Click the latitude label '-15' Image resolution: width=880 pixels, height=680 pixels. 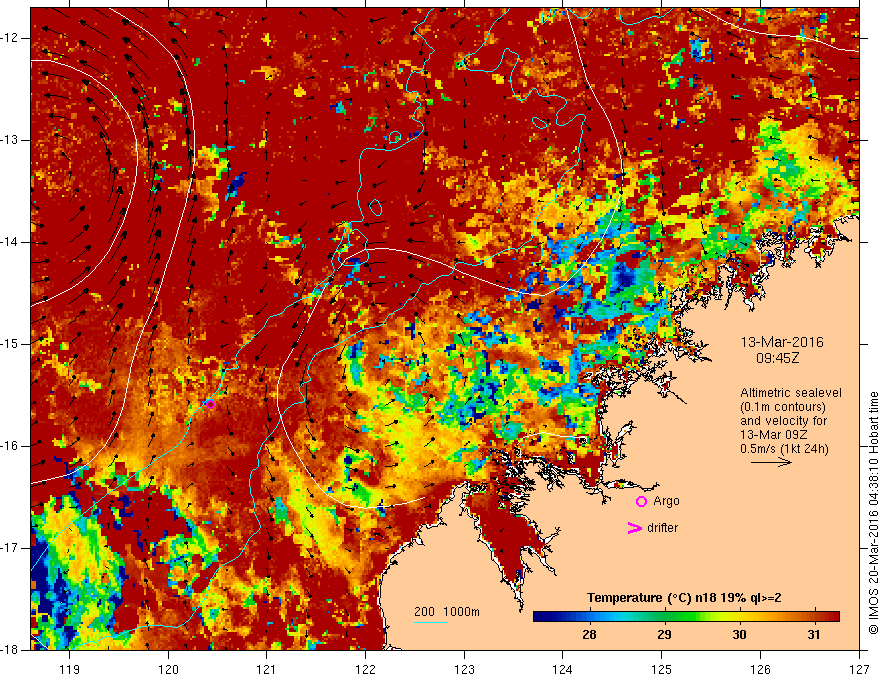click(x=11, y=344)
